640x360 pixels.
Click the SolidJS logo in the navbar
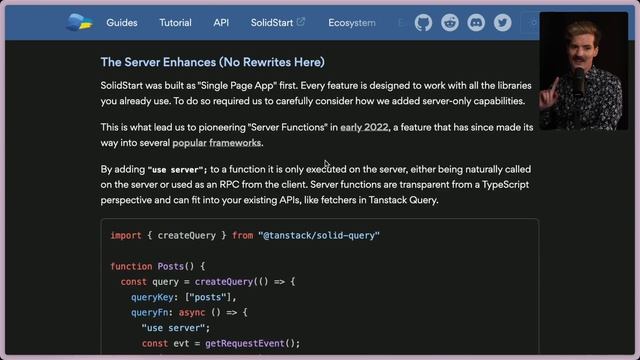point(79,22)
